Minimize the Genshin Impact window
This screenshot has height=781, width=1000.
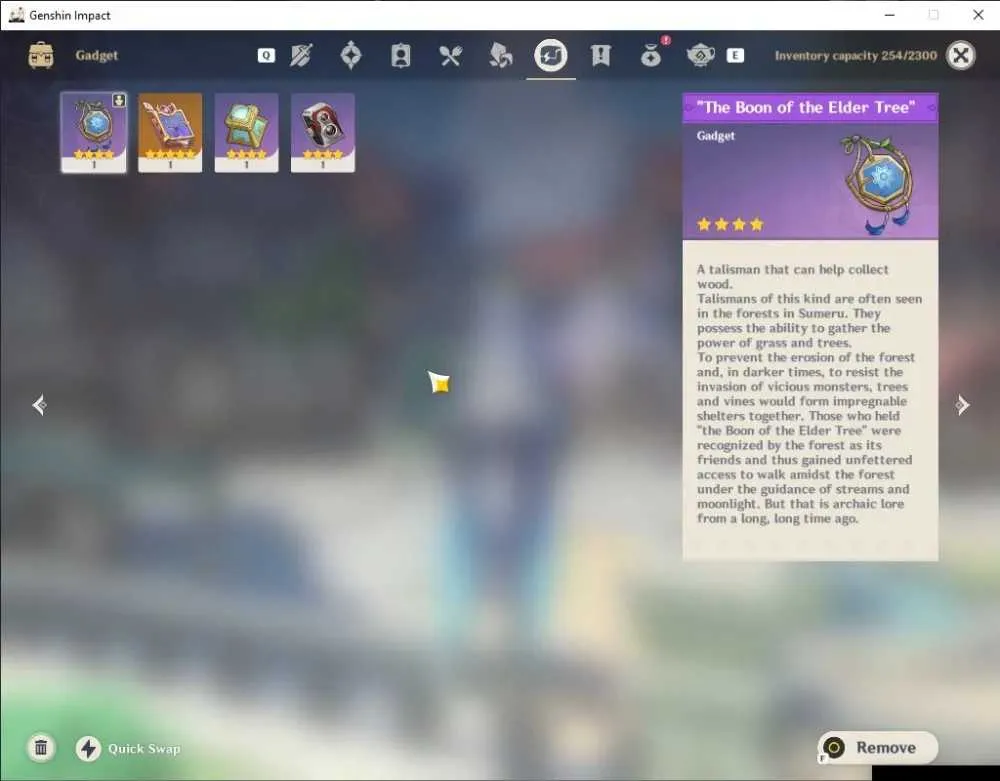point(890,15)
